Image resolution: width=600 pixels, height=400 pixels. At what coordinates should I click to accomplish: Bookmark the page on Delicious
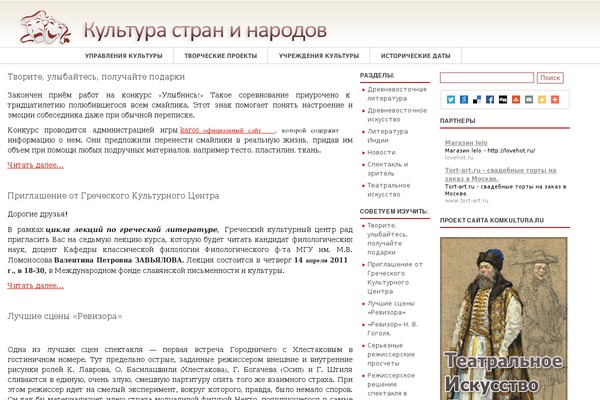coord(477,100)
